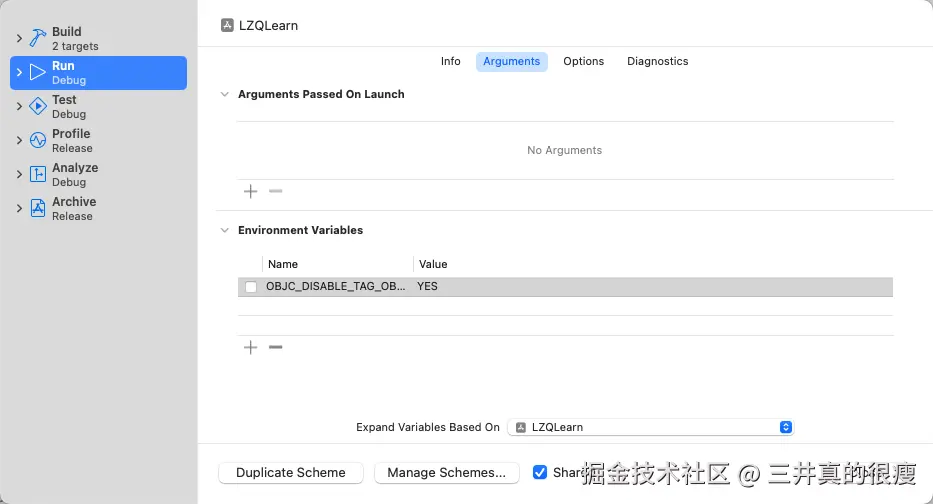
Task: Select the Archive Release row
Action: pos(98,208)
